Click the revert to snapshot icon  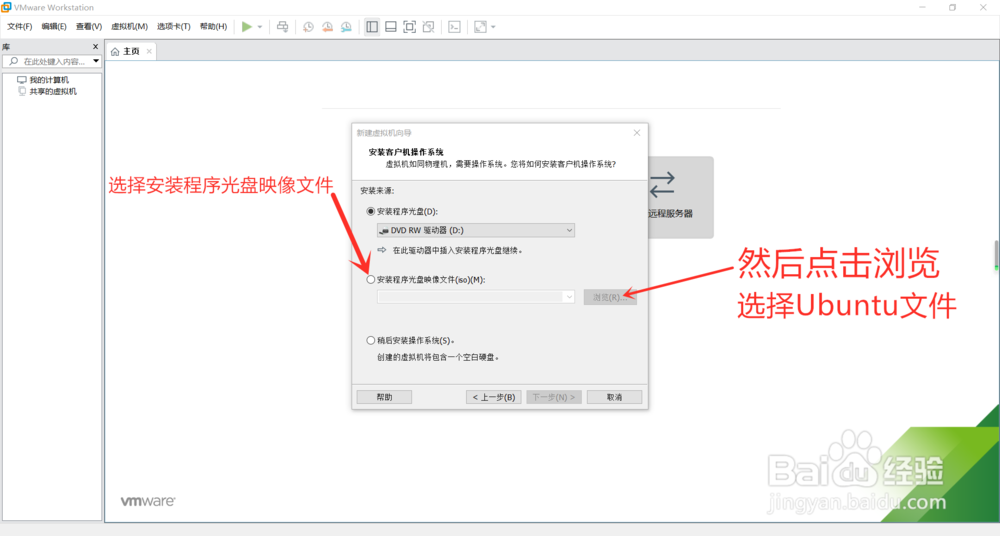click(327, 27)
